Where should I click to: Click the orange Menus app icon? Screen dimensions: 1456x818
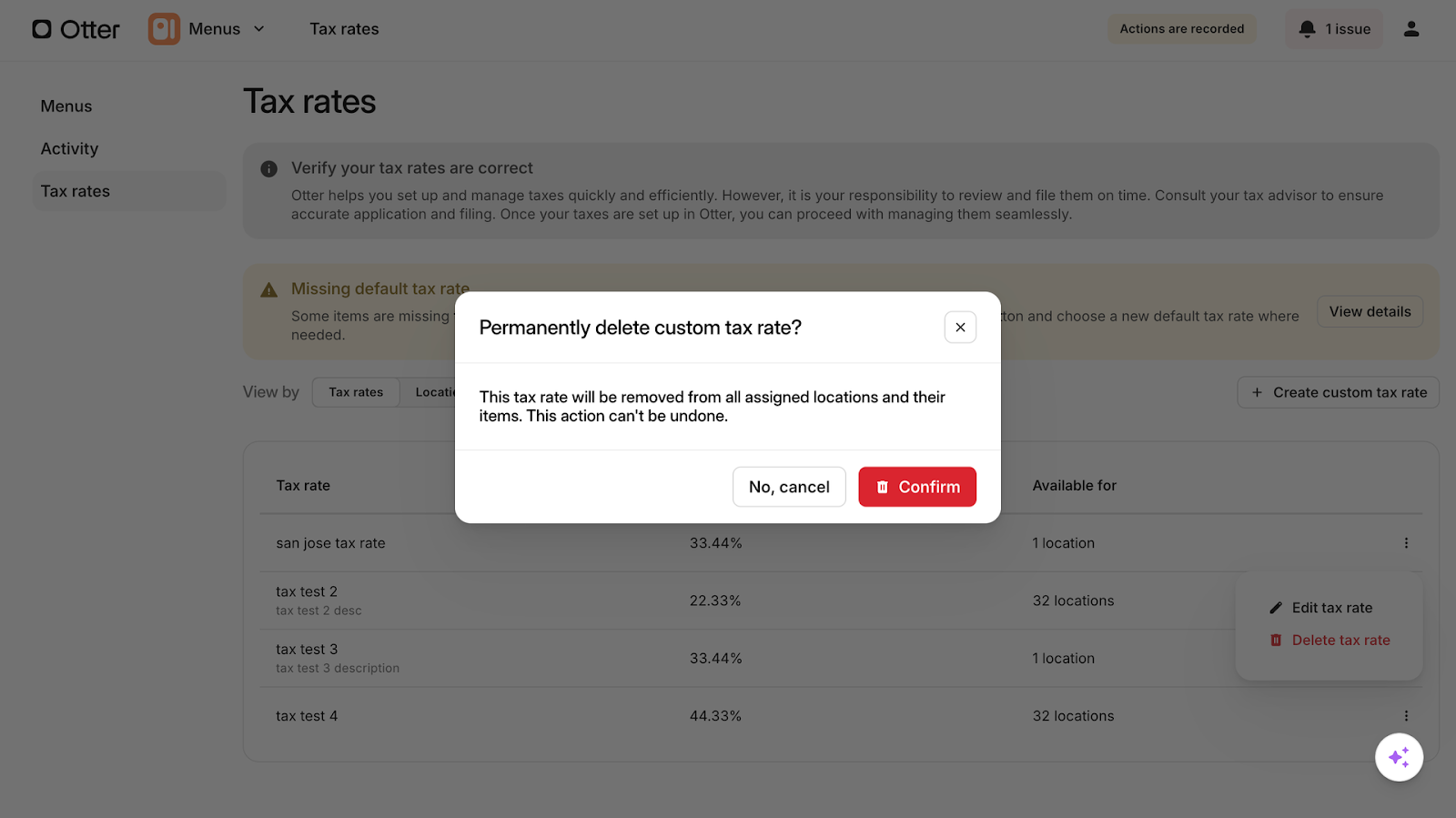click(x=164, y=29)
